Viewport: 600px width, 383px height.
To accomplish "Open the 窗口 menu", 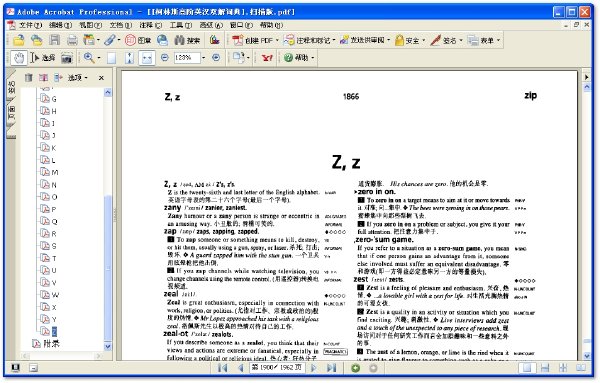I will pos(241,25).
